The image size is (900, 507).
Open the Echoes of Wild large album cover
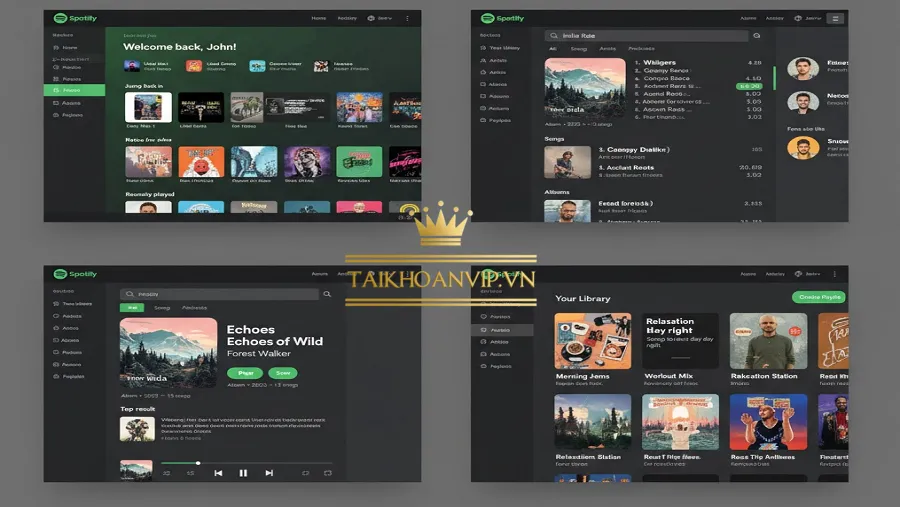coord(168,353)
